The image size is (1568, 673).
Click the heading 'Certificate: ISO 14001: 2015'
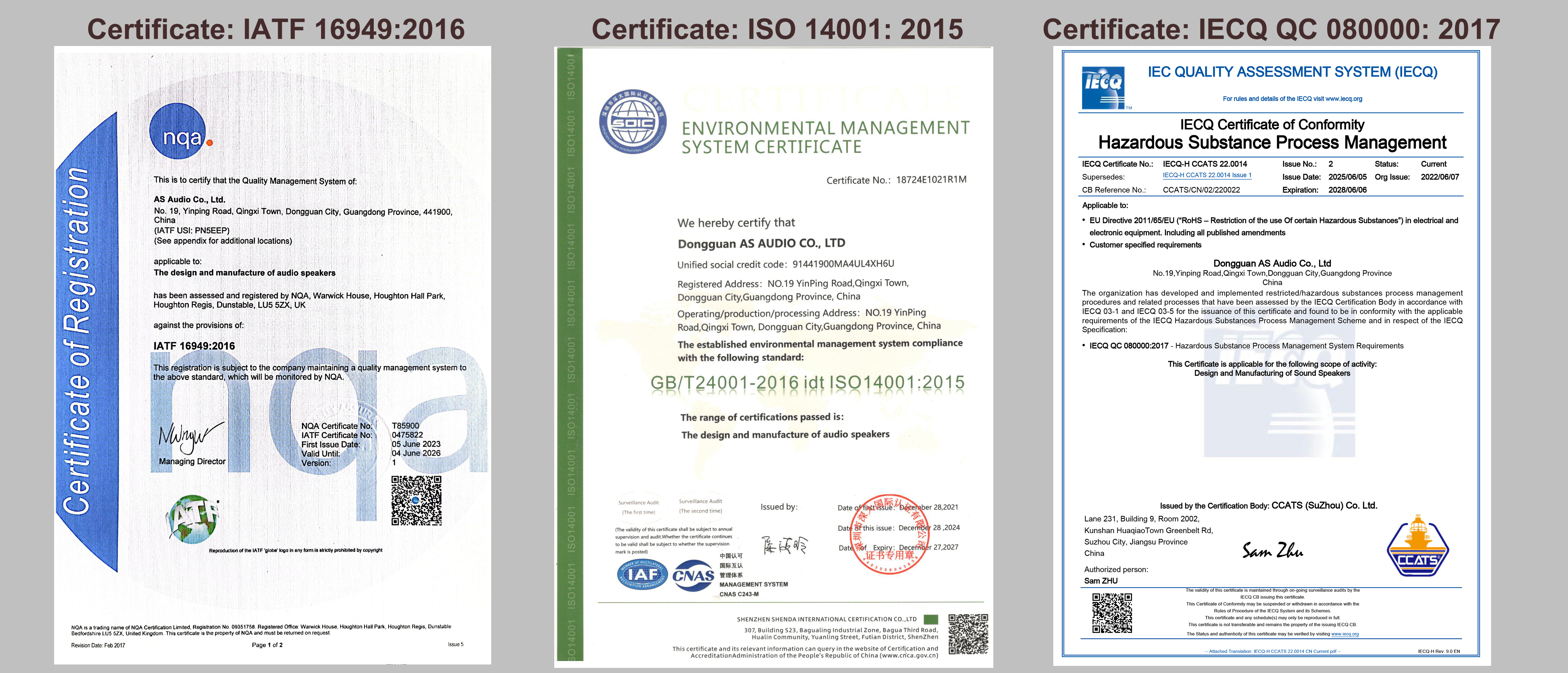pyautogui.click(x=777, y=29)
